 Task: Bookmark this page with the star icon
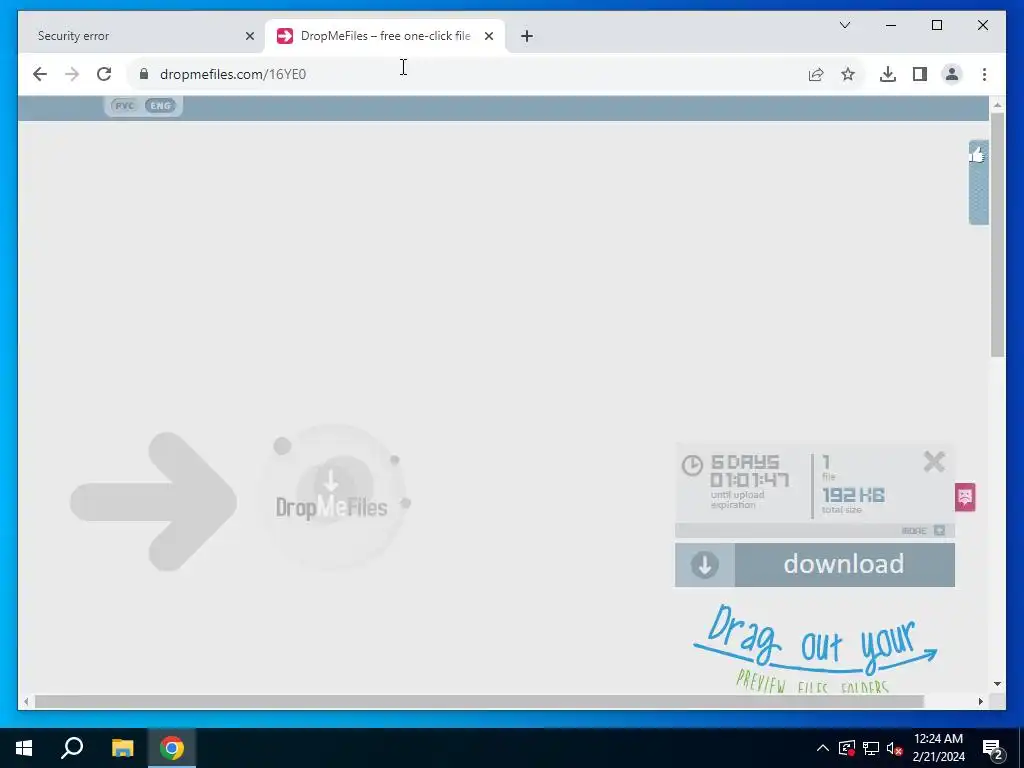point(848,74)
